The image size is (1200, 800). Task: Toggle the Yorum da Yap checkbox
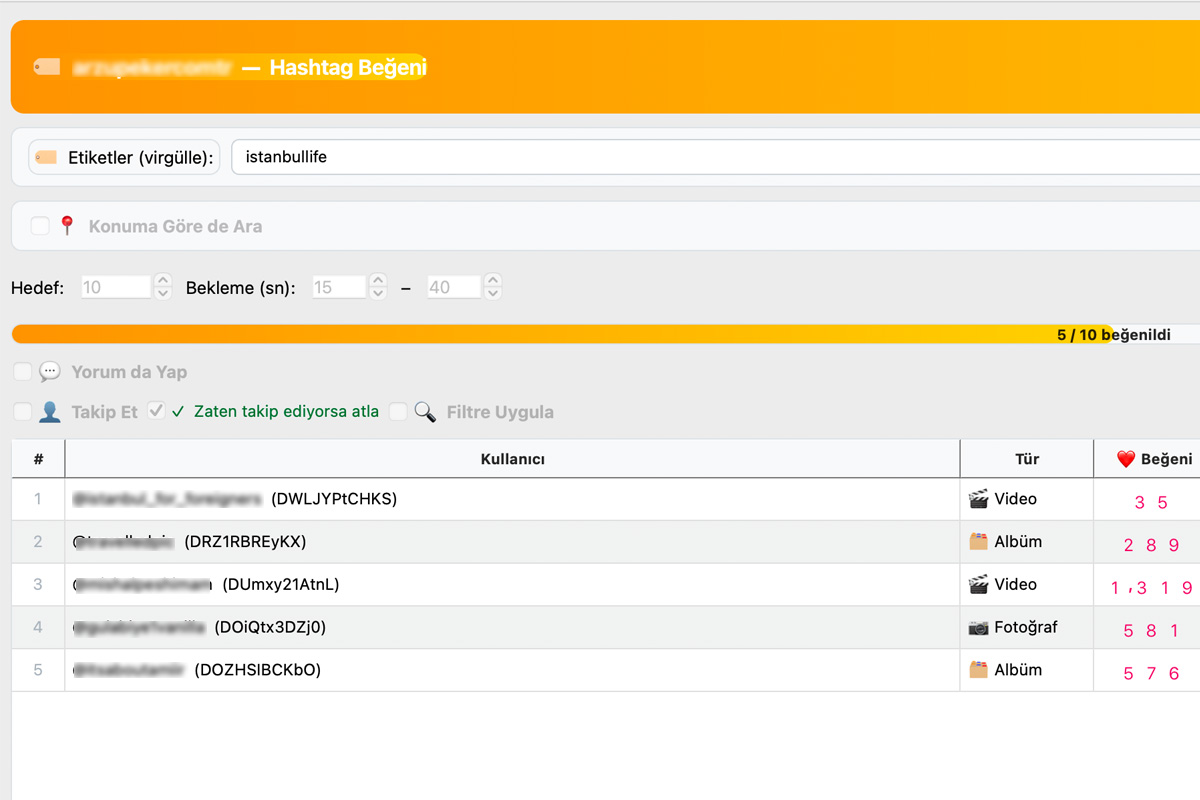pyautogui.click(x=22, y=372)
